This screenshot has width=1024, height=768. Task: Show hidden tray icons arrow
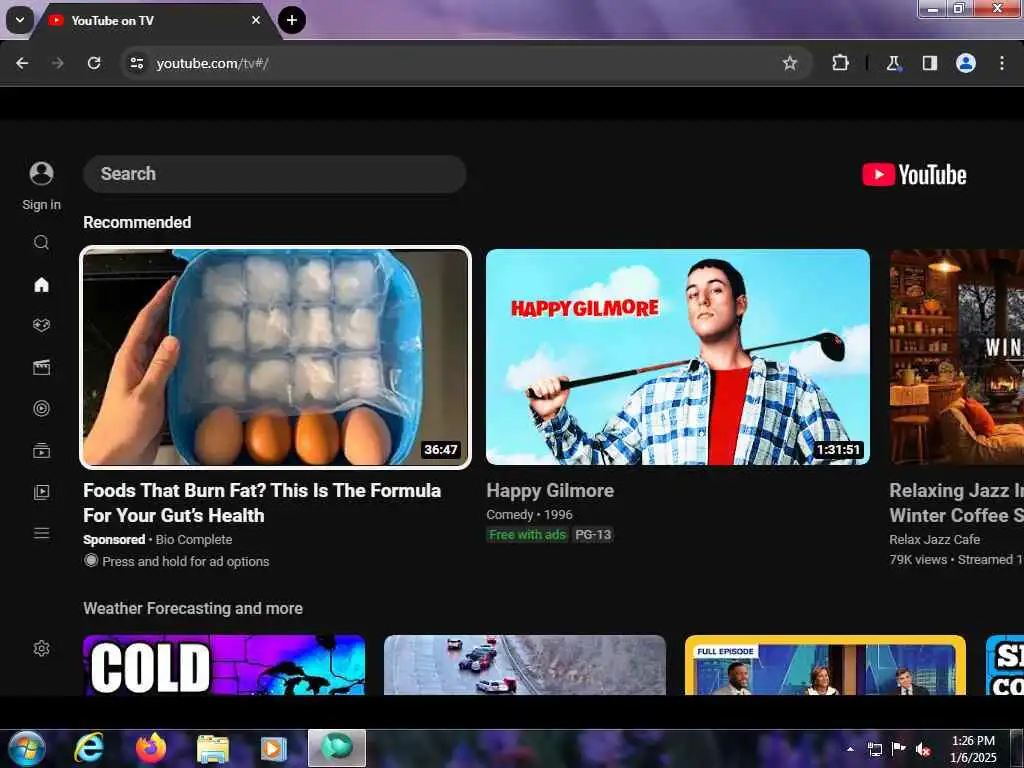850,750
